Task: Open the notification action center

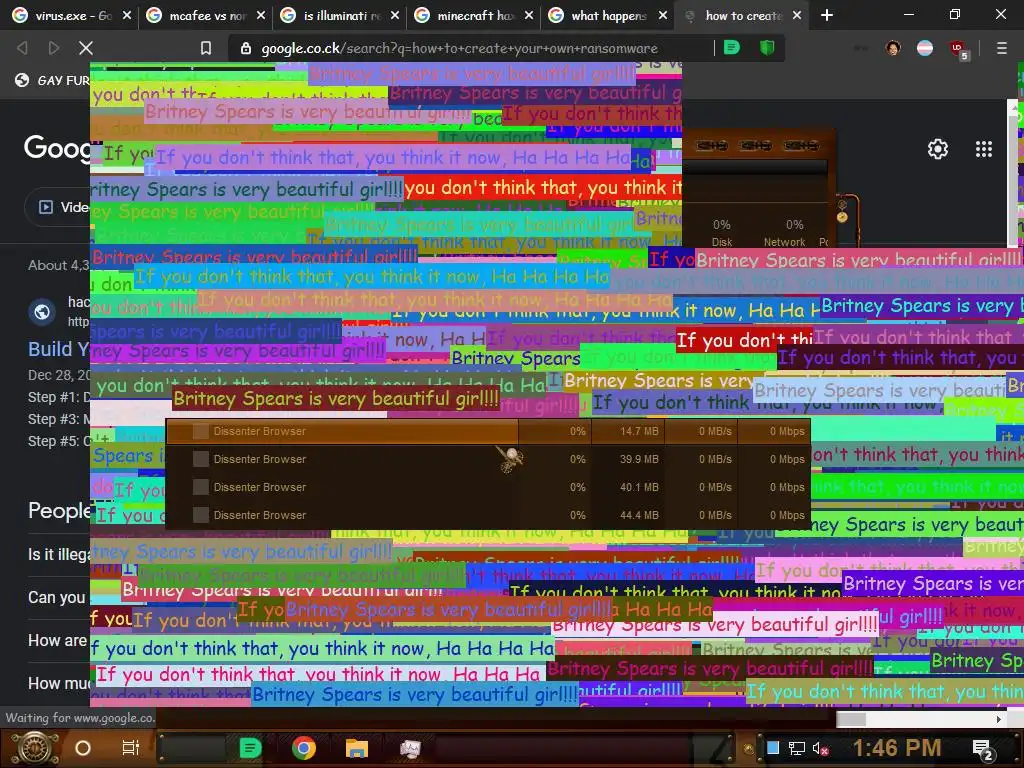Action: (x=982, y=749)
